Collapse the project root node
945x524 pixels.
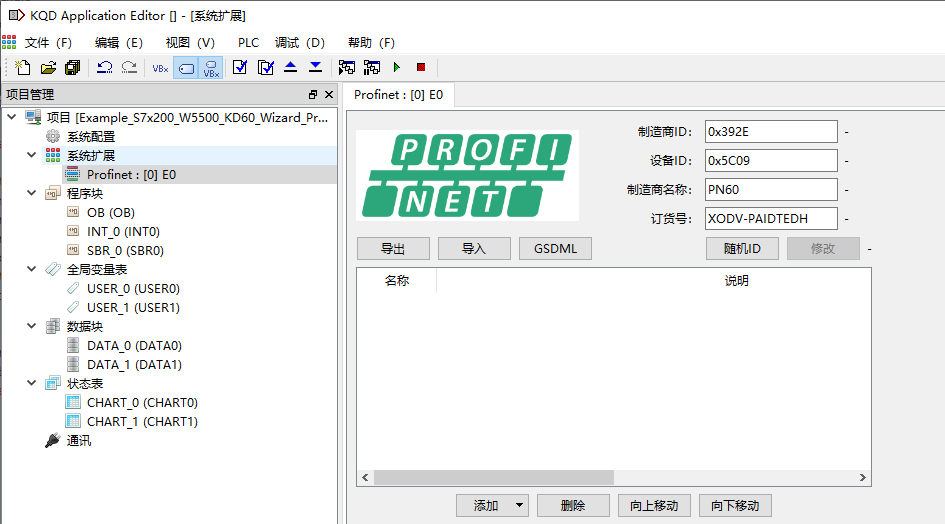[x=12, y=117]
